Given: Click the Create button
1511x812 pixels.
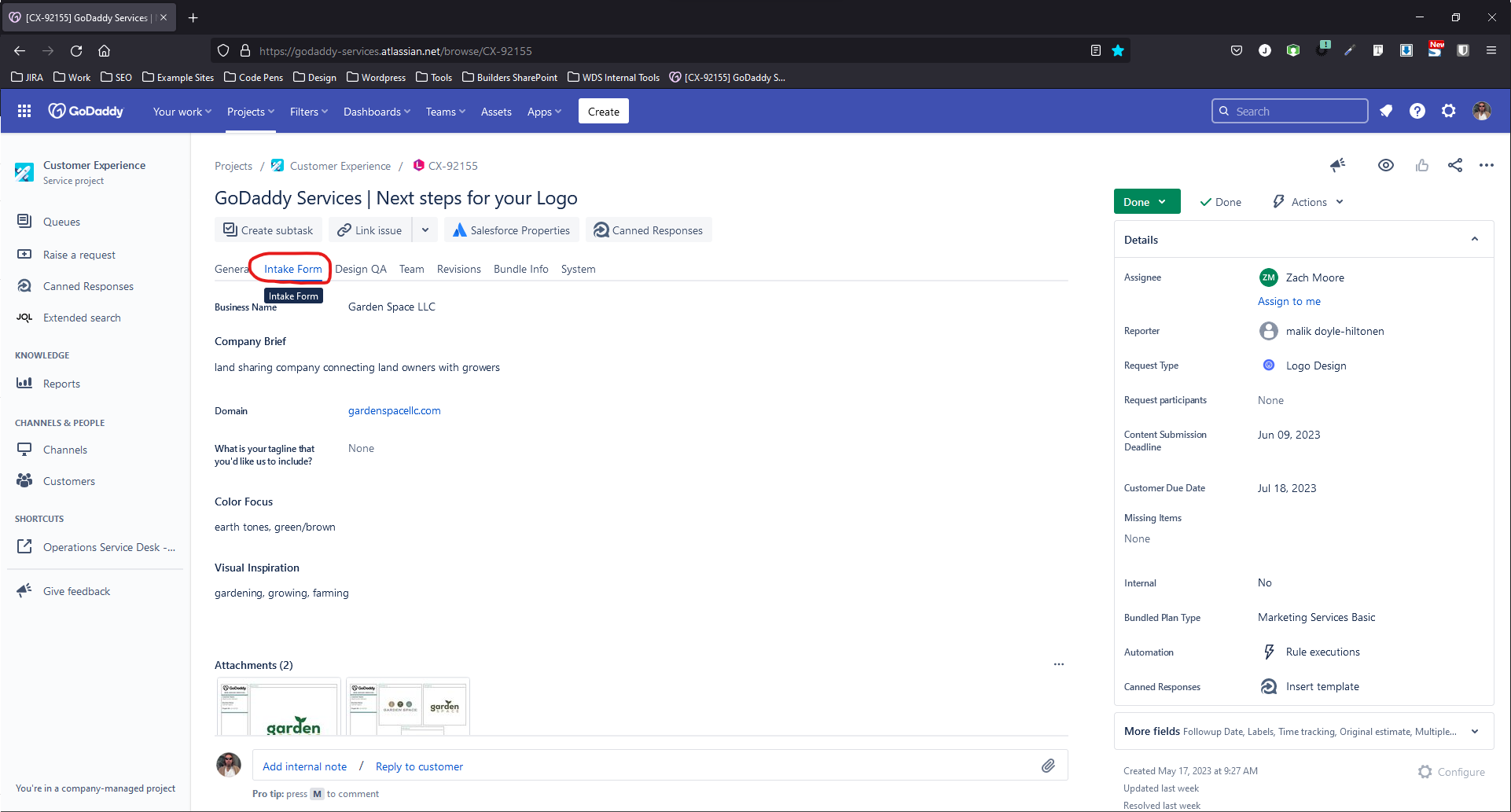Looking at the screenshot, I should click(x=604, y=112).
